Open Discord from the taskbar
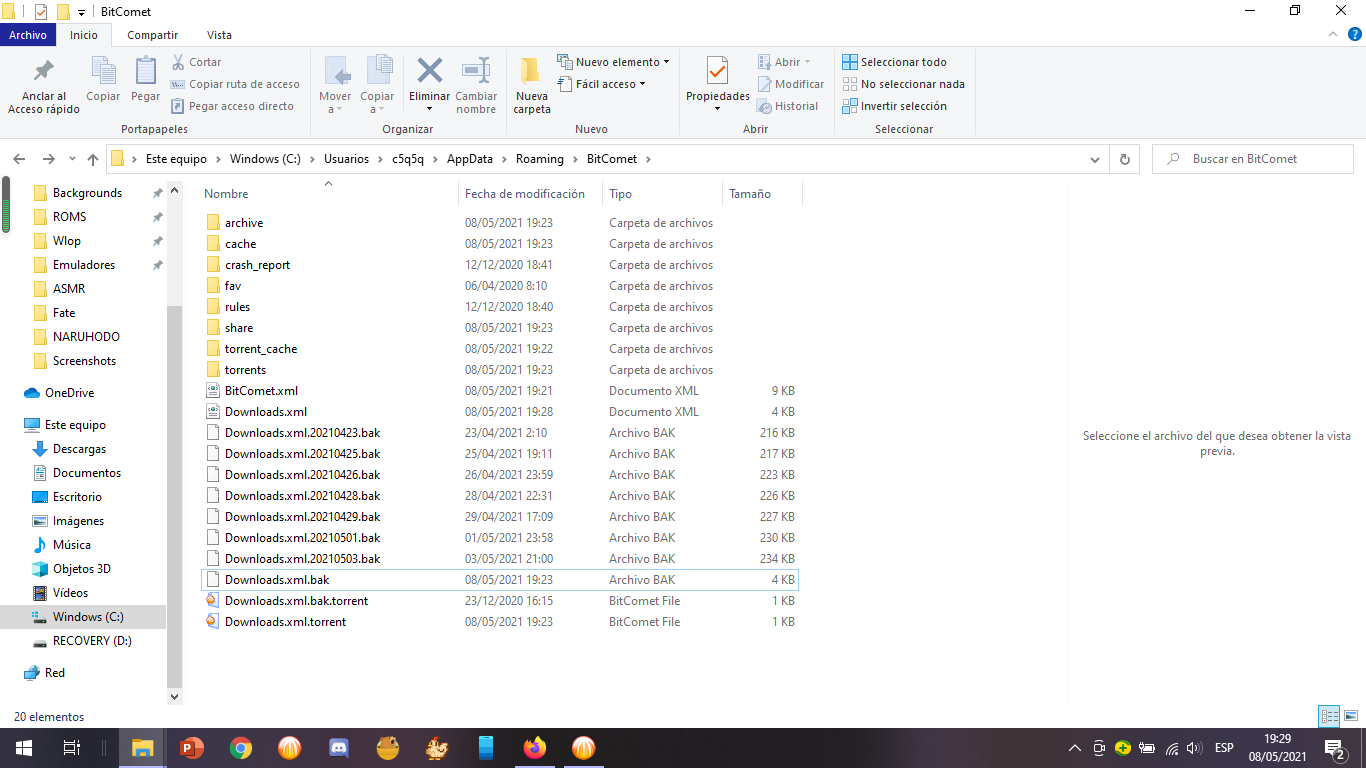This screenshot has width=1366, height=768. pos(338,748)
